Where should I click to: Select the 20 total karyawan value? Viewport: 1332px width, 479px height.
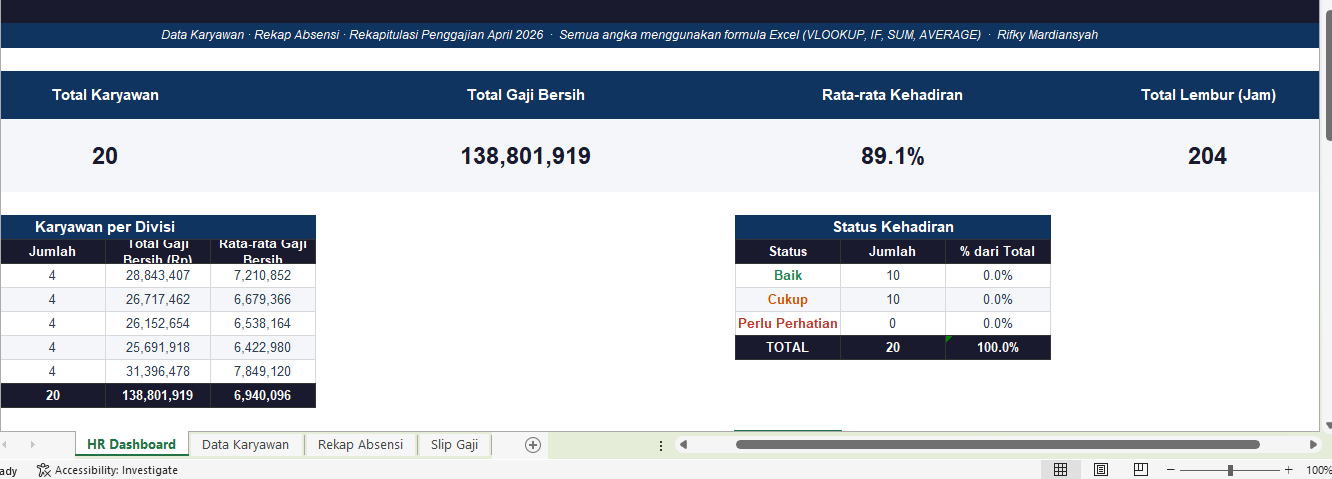105,156
